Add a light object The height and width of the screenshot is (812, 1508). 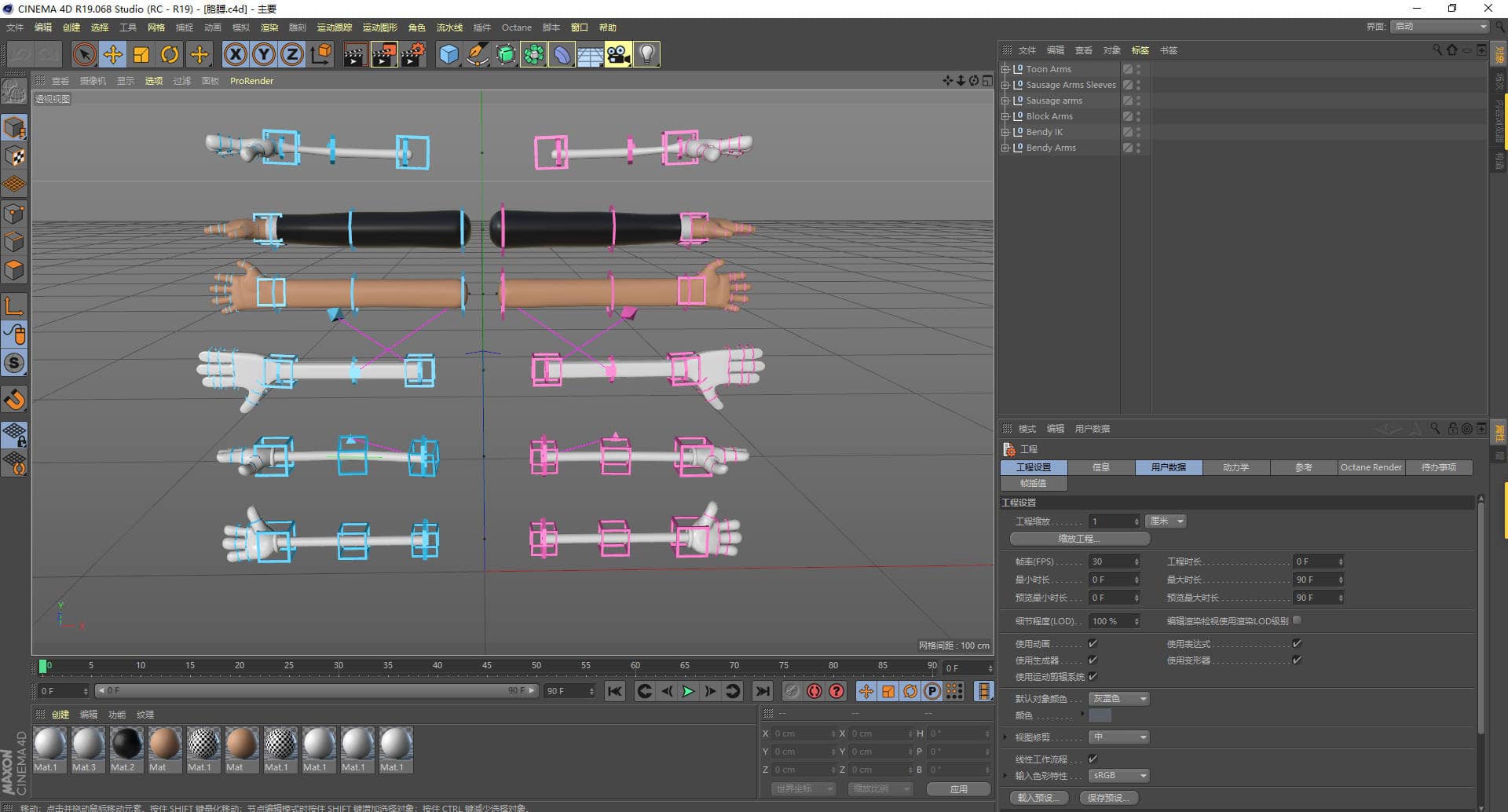click(646, 54)
